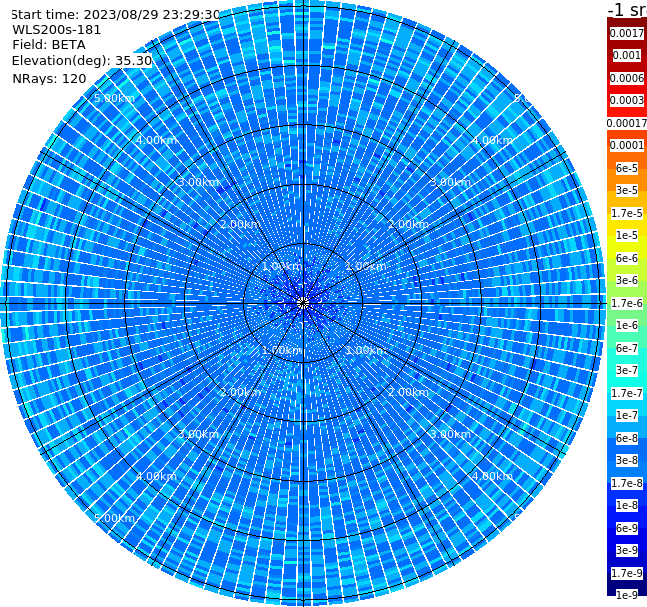Click the 1.7e-5 colorbar value
Image resolution: width=647 pixels, height=607 pixels.
pos(627,213)
